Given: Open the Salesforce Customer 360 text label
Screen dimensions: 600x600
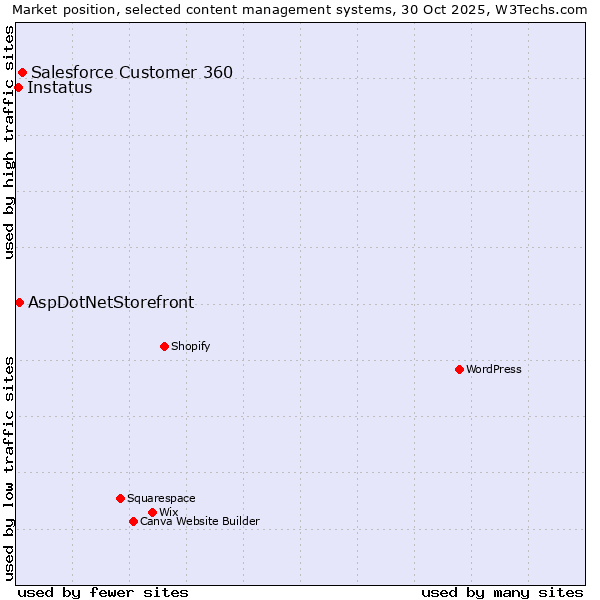Looking at the screenshot, I should pos(132,72).
